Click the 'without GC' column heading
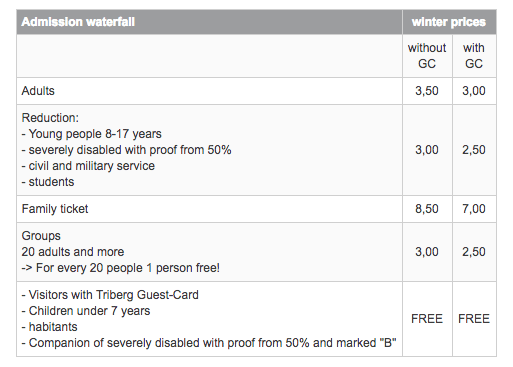Viewport: 513px width, 367px height. [x=427, y=56]
